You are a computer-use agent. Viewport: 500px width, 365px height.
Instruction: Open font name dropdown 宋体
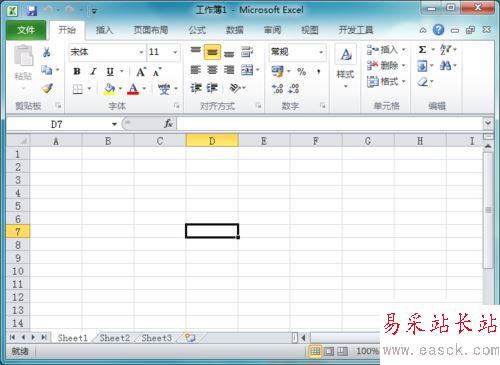(141, 52)
